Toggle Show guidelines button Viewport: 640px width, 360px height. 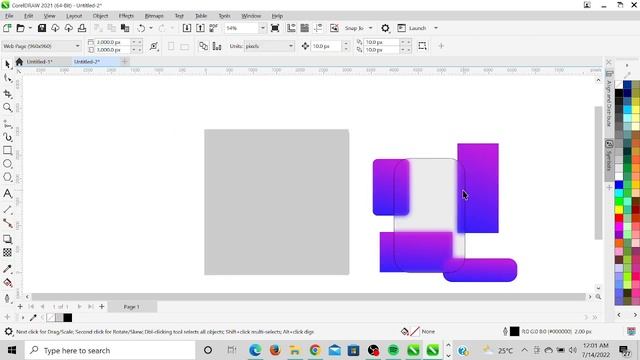318,28
